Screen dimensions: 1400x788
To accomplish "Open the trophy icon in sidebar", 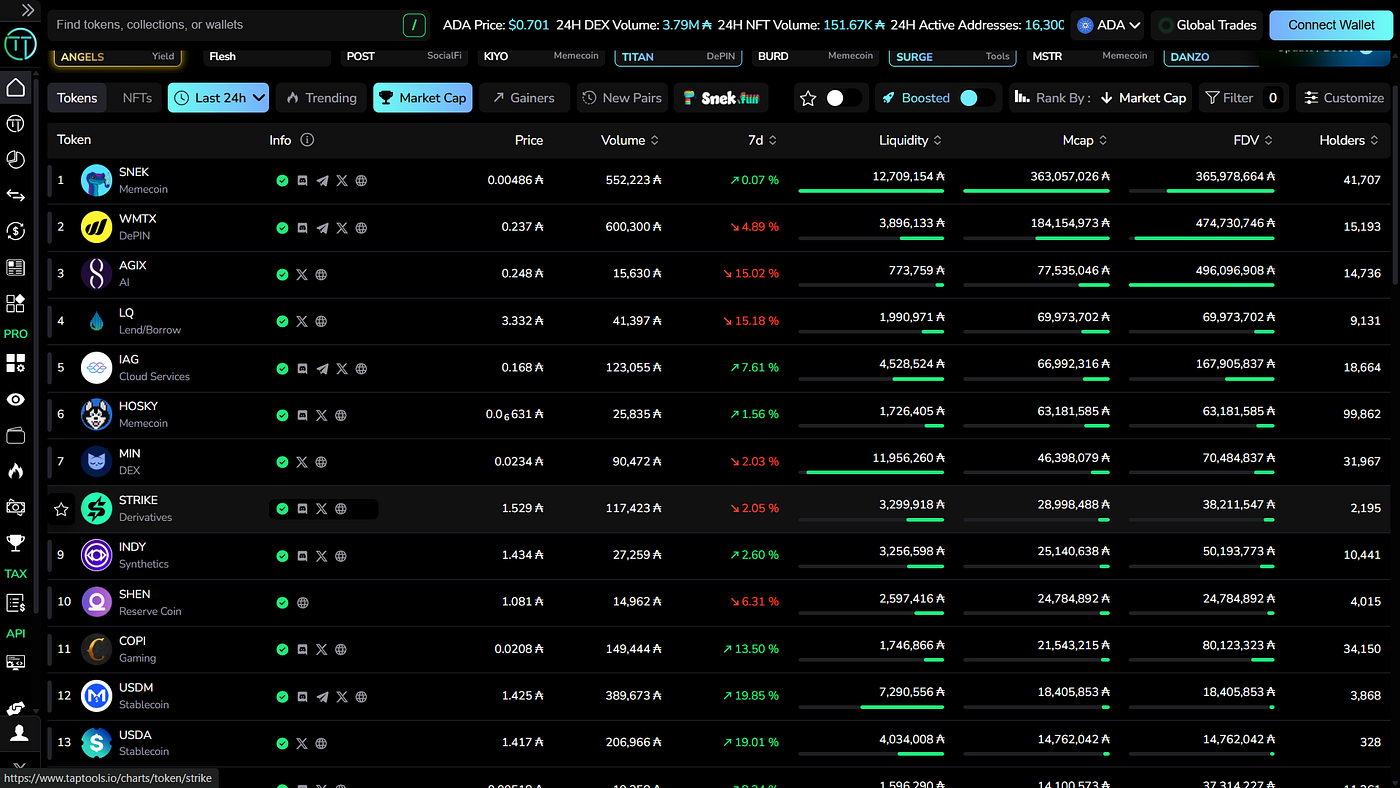I will (16, 543).
